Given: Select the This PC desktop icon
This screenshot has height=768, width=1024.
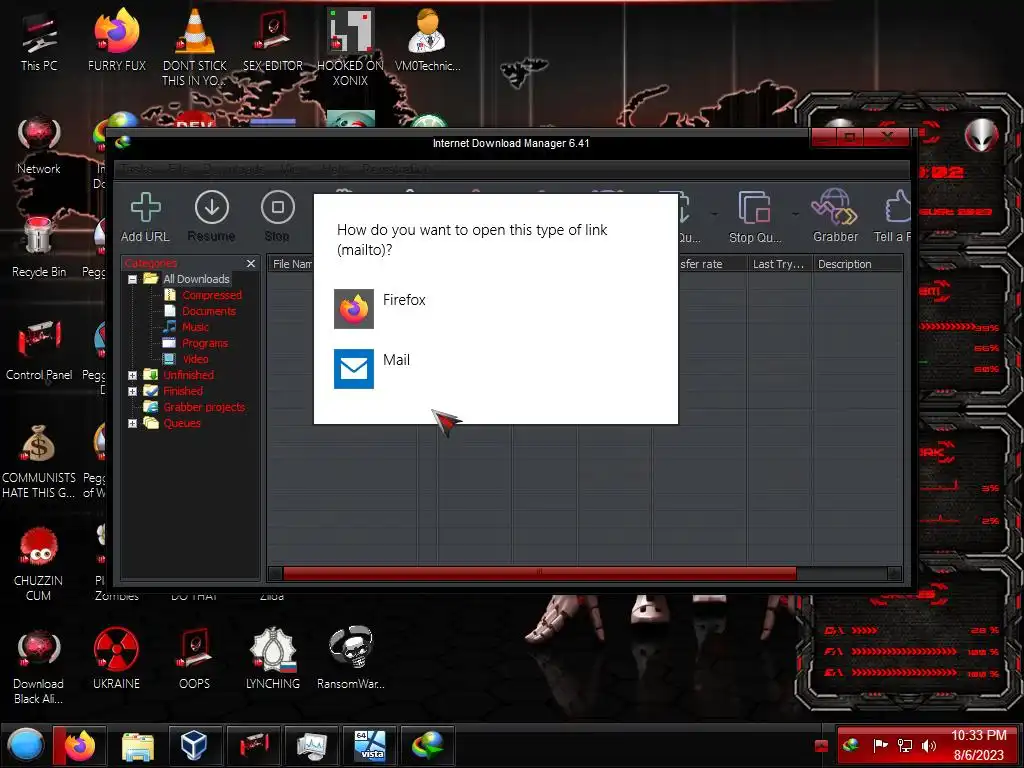Looking at the screenshot, I should pyautogui.click(x=39, y=42).
